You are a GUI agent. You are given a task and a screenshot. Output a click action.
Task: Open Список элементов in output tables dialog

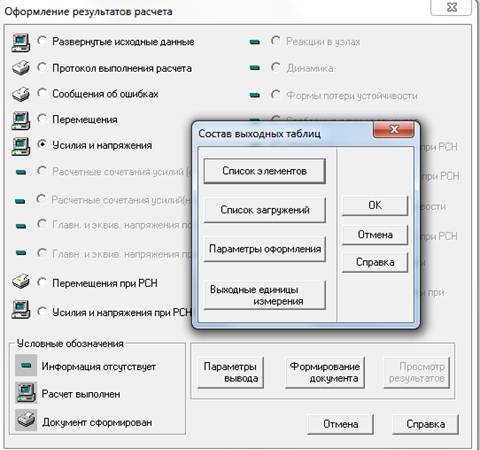(x=264, y=171)
